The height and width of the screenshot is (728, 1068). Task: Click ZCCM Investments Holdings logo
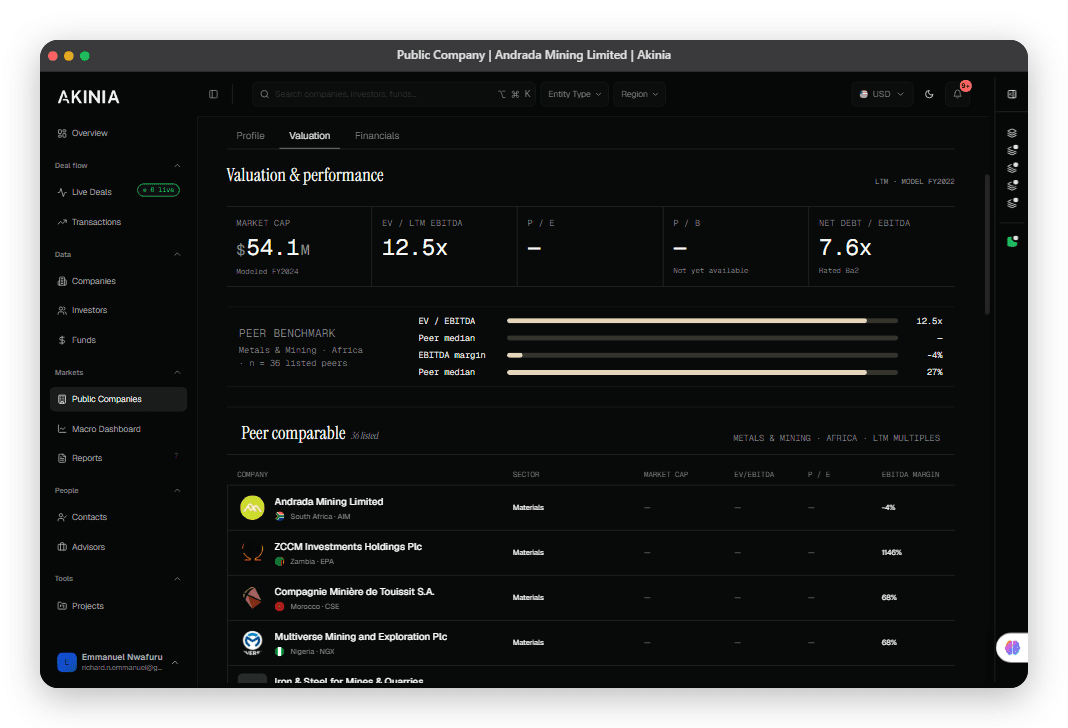point(253,552)
